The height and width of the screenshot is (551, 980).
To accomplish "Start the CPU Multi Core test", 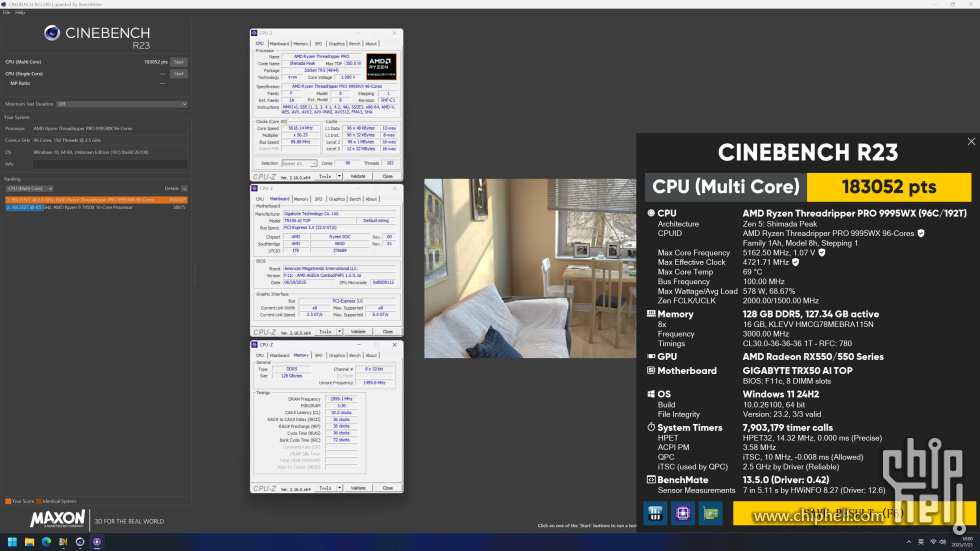I will [x=179, y=62].
